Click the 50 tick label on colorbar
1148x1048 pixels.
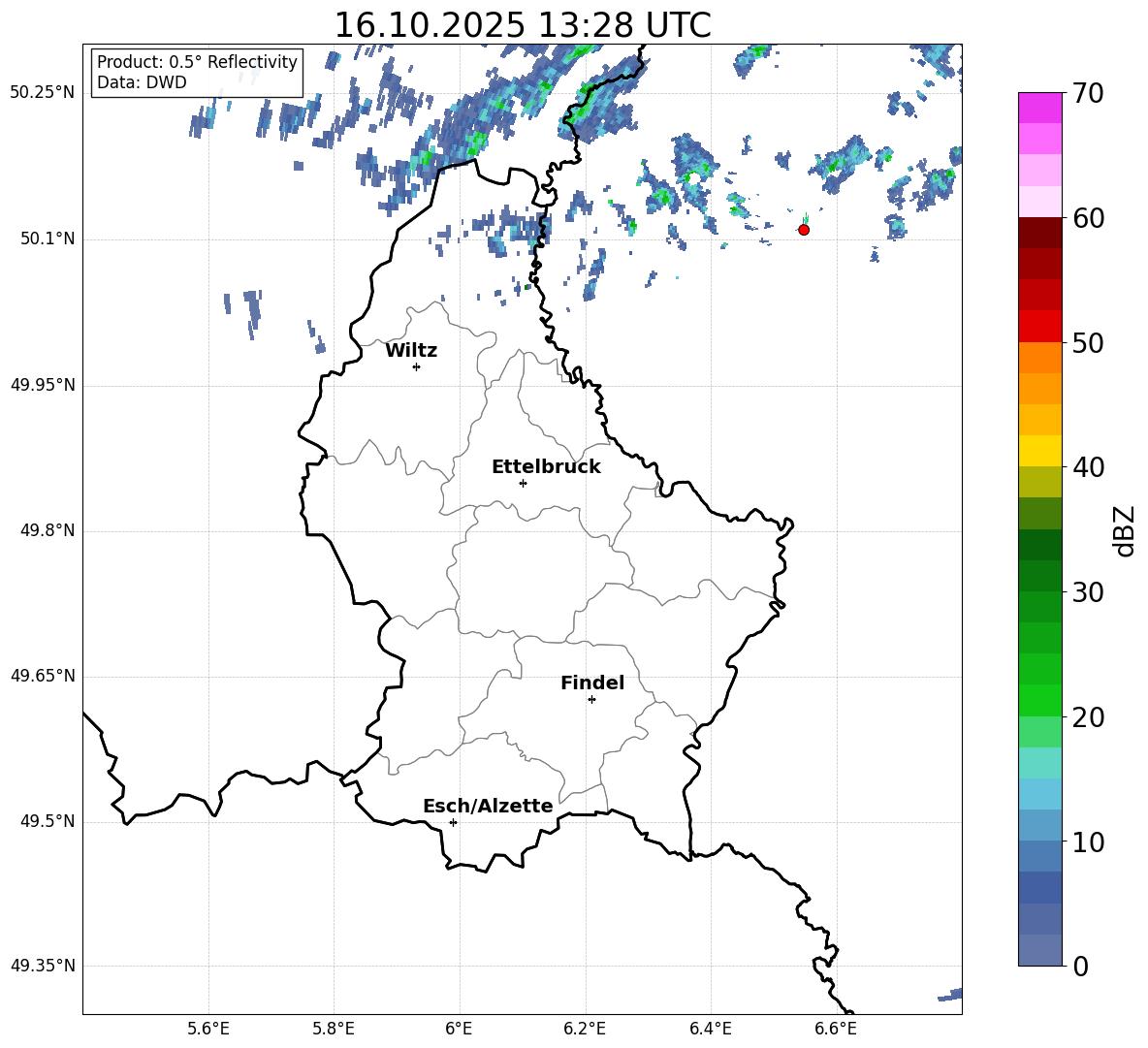pos(1089,342)
